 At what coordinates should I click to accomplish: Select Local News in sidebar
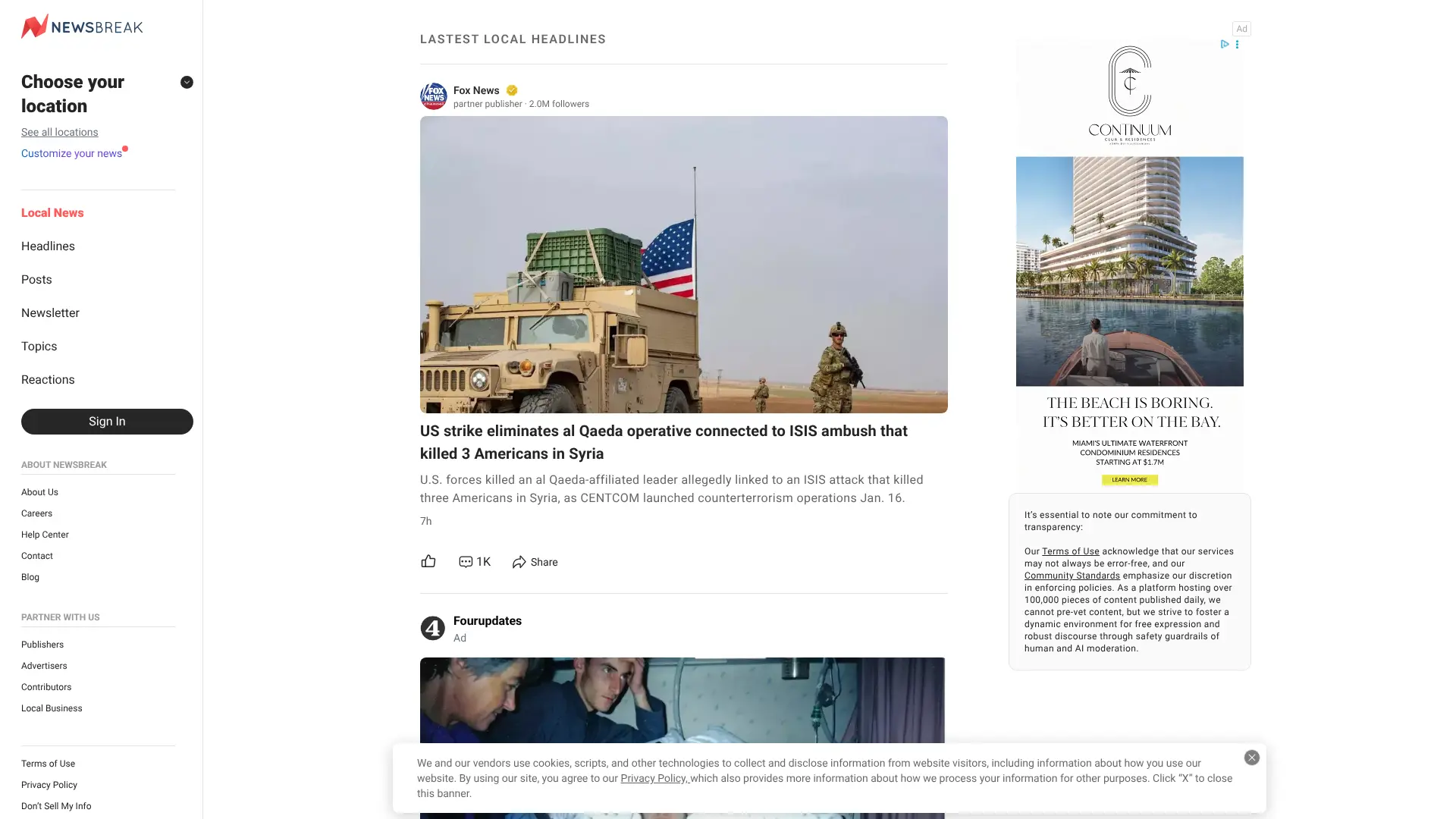coord(52,213)
